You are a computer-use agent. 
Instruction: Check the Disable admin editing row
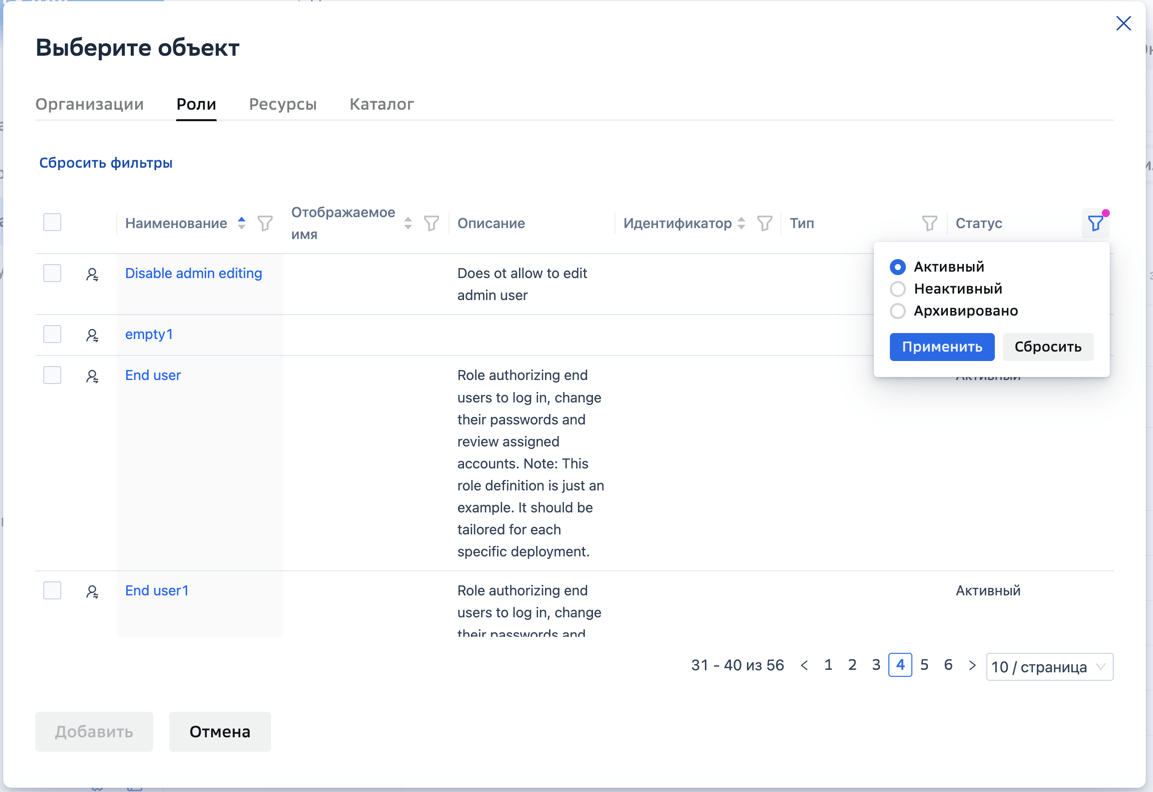pyautogui.click(x=52, y=273)
